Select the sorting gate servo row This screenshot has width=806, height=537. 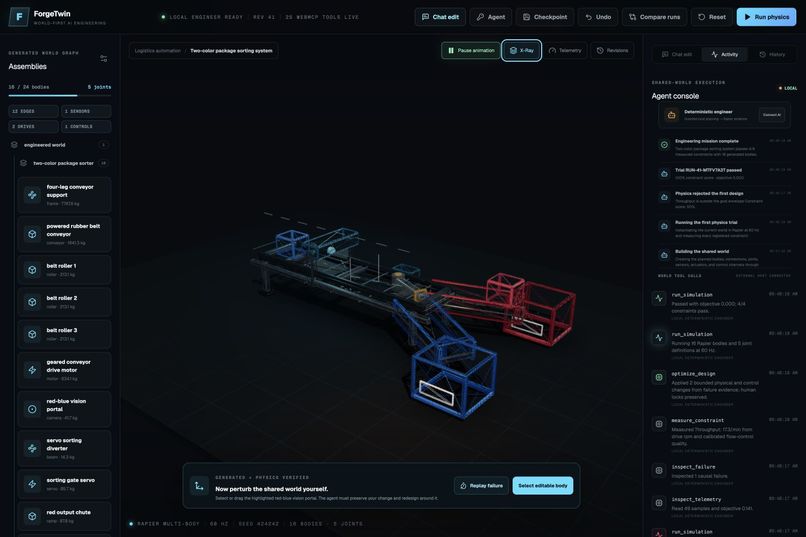(64, 484)
